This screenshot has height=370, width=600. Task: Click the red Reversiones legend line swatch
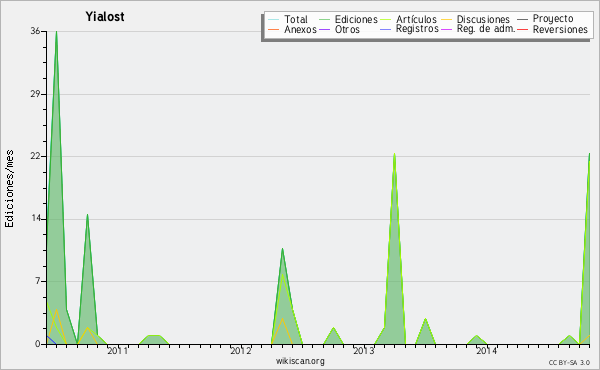523,29
